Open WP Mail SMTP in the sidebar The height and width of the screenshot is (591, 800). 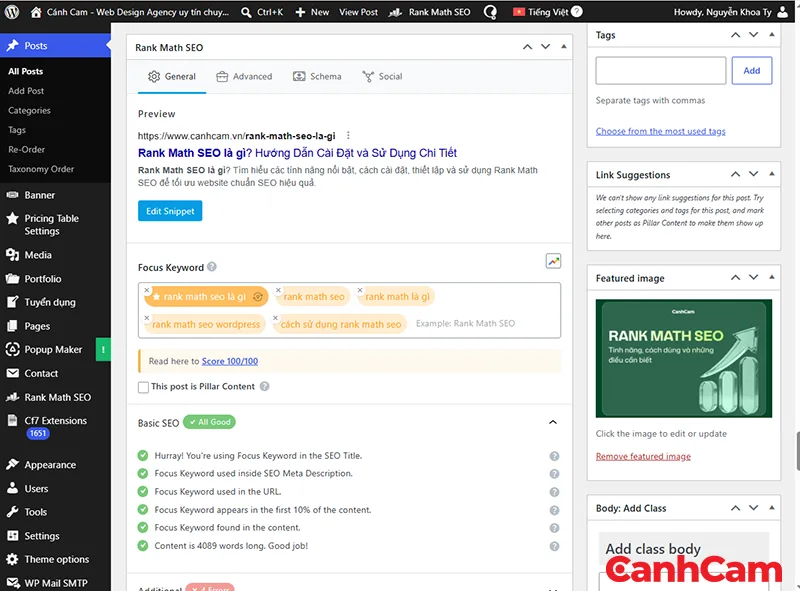[55, 582]
